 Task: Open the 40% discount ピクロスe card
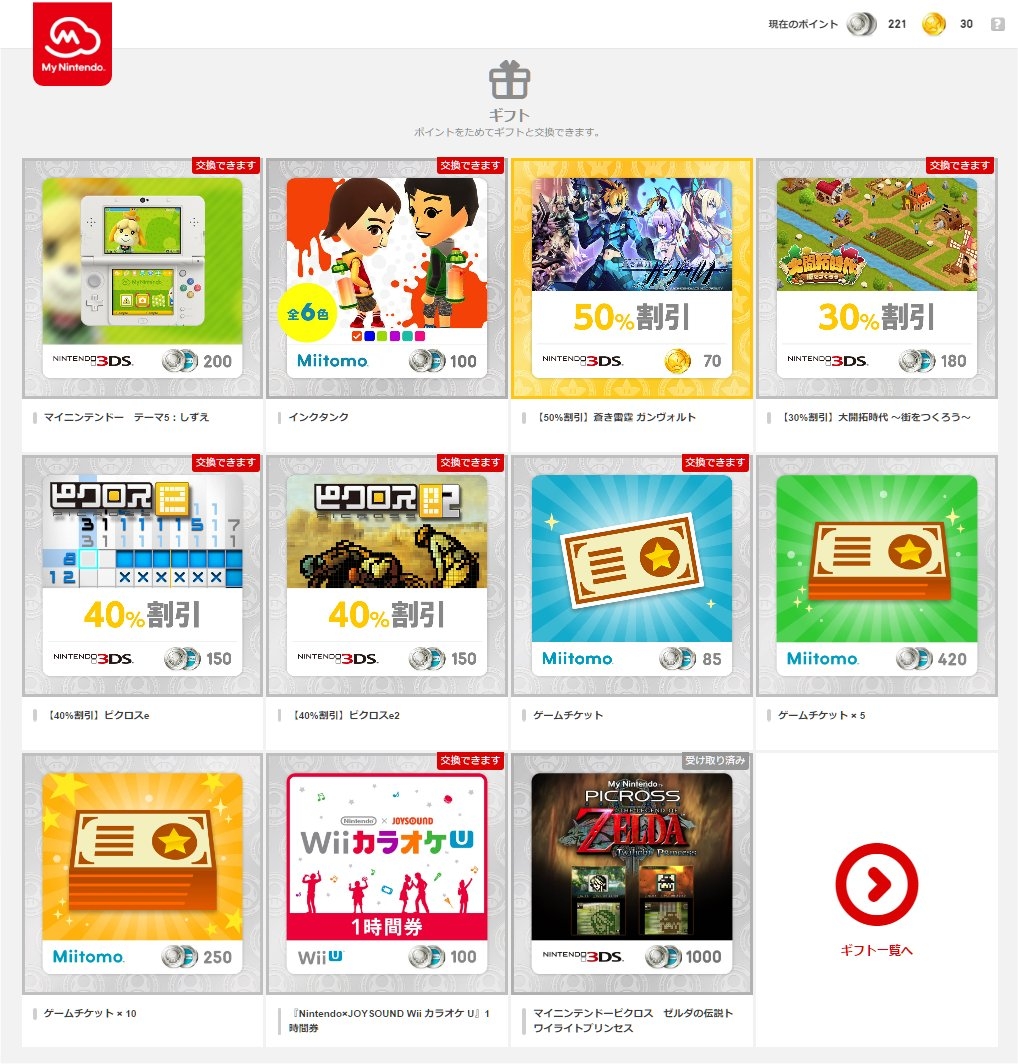pos(142,575)
